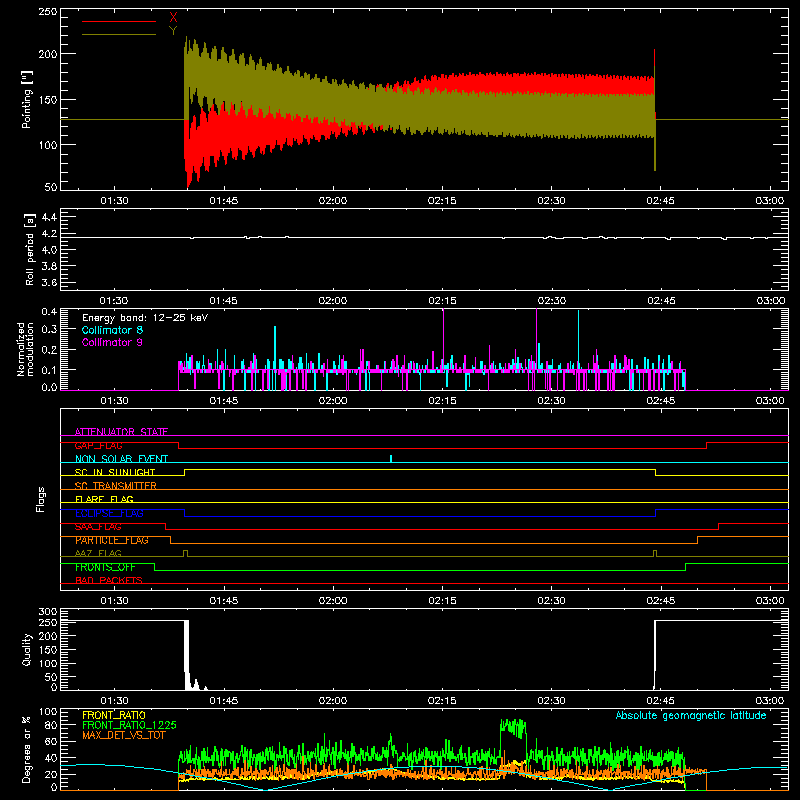The image size is (800, 800).
Task: Click the magenta 'Collimator 9' legend entry
Action: point(112,342)
